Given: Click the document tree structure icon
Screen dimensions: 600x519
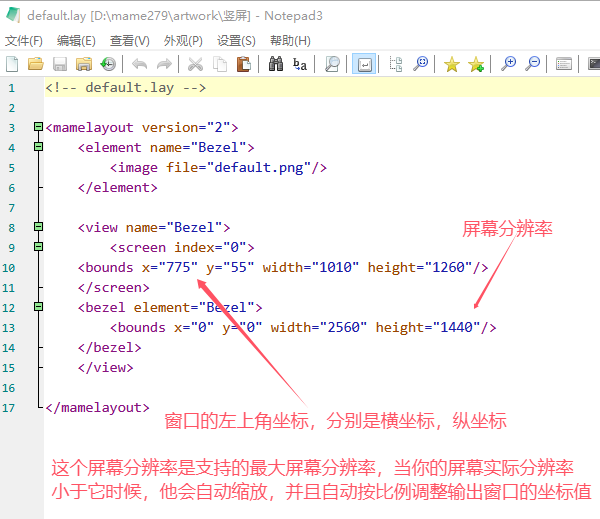Looking at the screenshot, I should tap(396, 64).
